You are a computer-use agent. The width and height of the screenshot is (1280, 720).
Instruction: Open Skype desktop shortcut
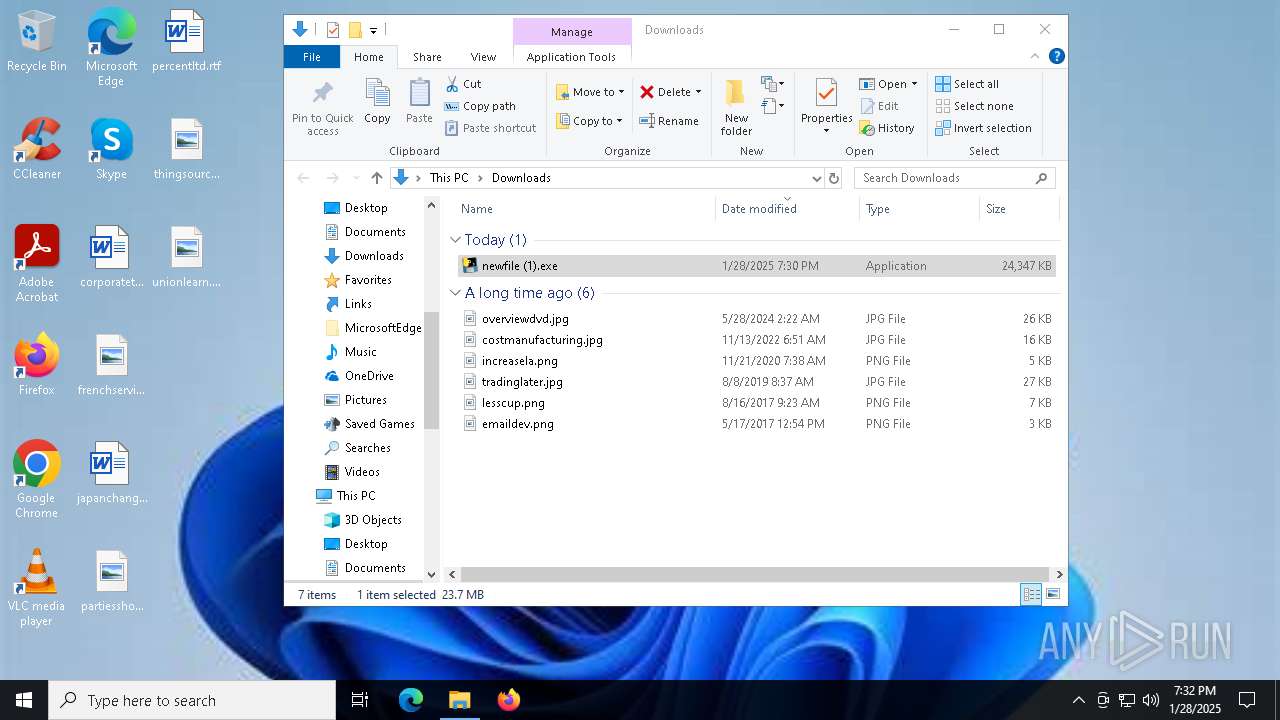(111, 148)
